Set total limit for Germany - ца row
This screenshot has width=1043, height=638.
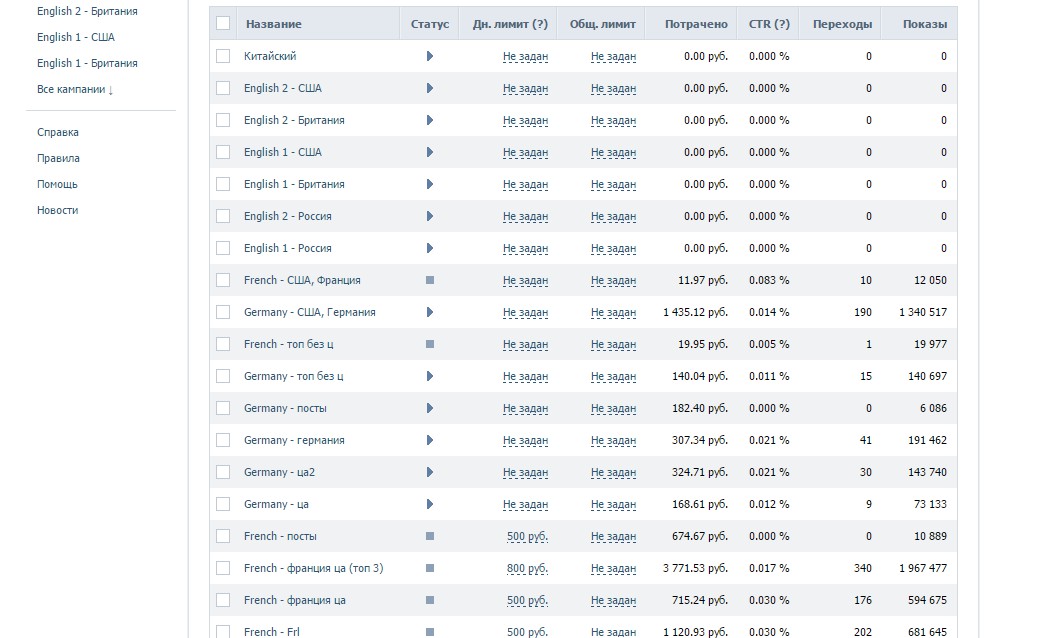(613, 504)
